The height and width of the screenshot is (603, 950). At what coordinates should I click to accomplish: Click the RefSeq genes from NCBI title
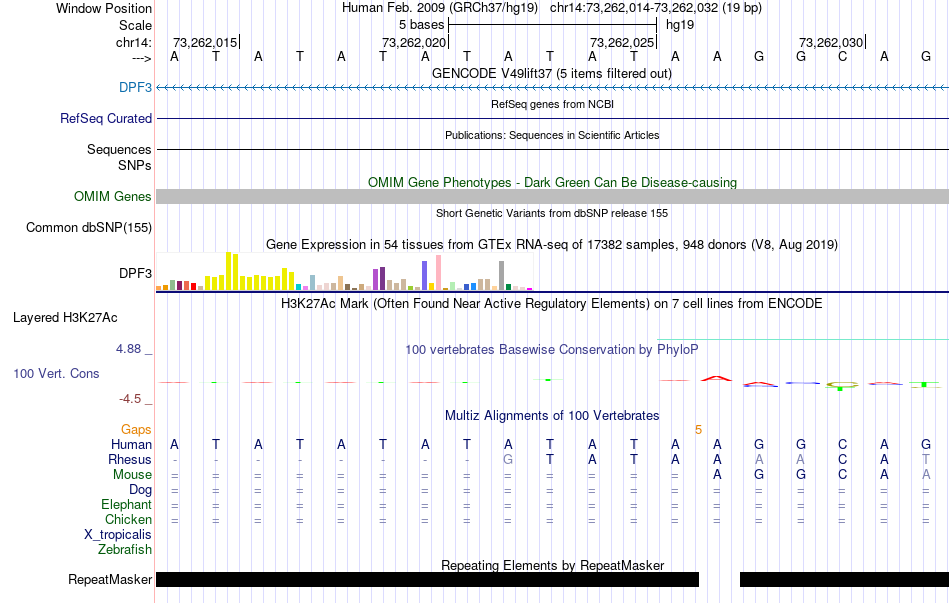[x=552, y=104]
